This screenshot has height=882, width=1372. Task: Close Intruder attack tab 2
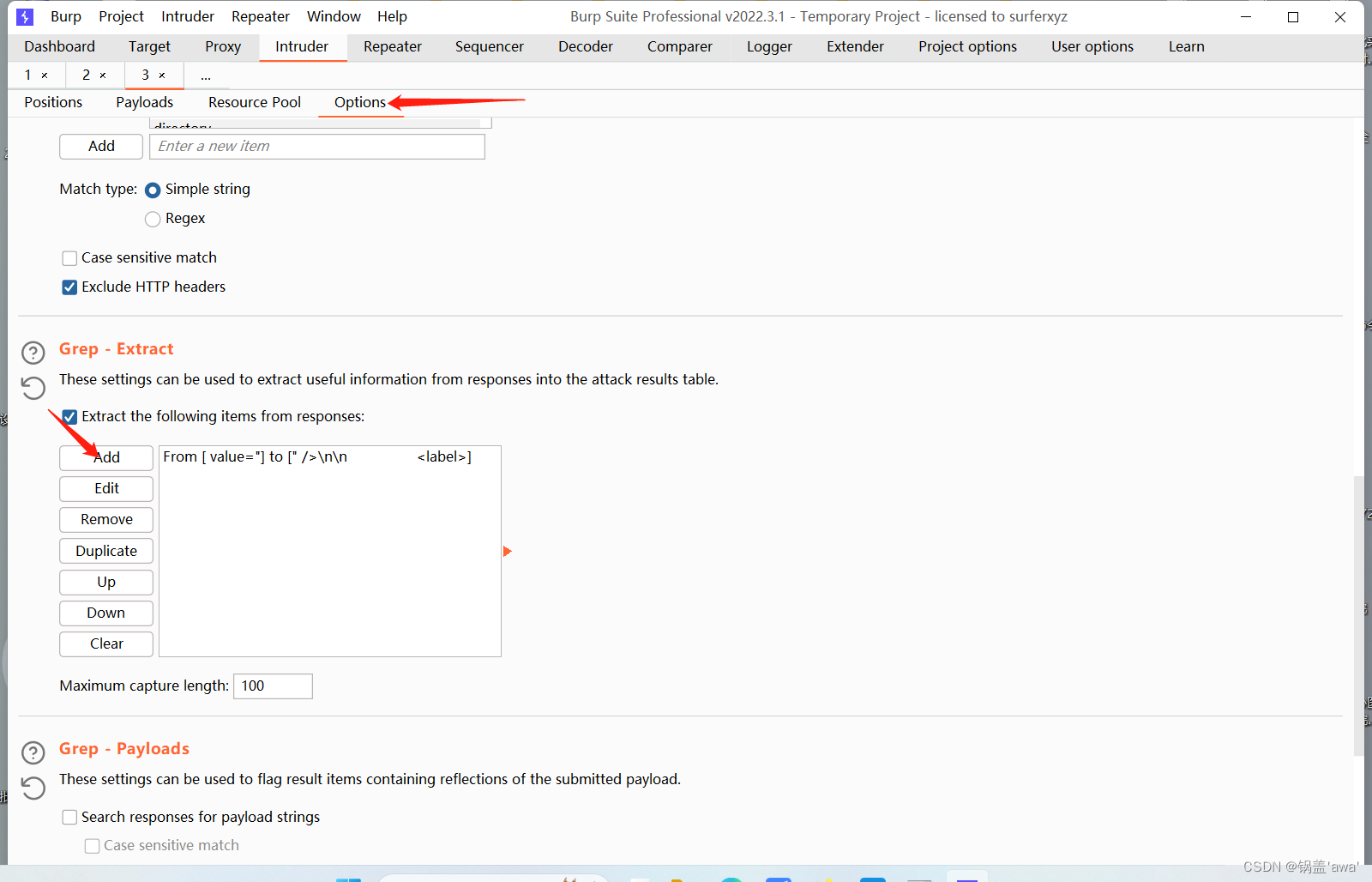[103, 76]
